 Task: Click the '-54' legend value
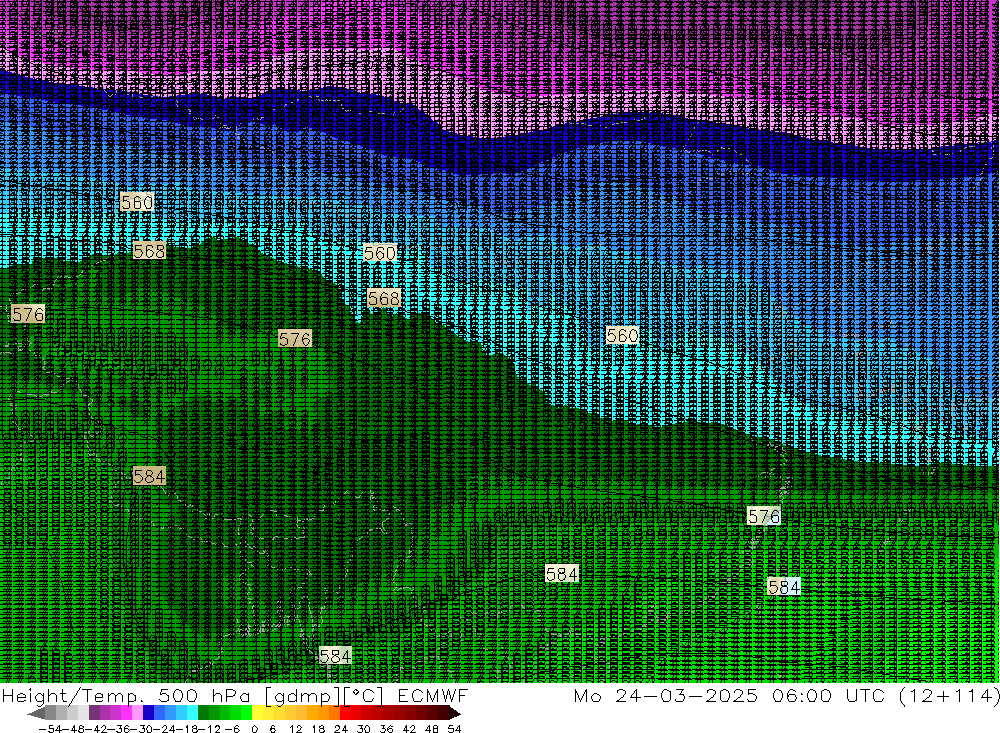(50, 729)
